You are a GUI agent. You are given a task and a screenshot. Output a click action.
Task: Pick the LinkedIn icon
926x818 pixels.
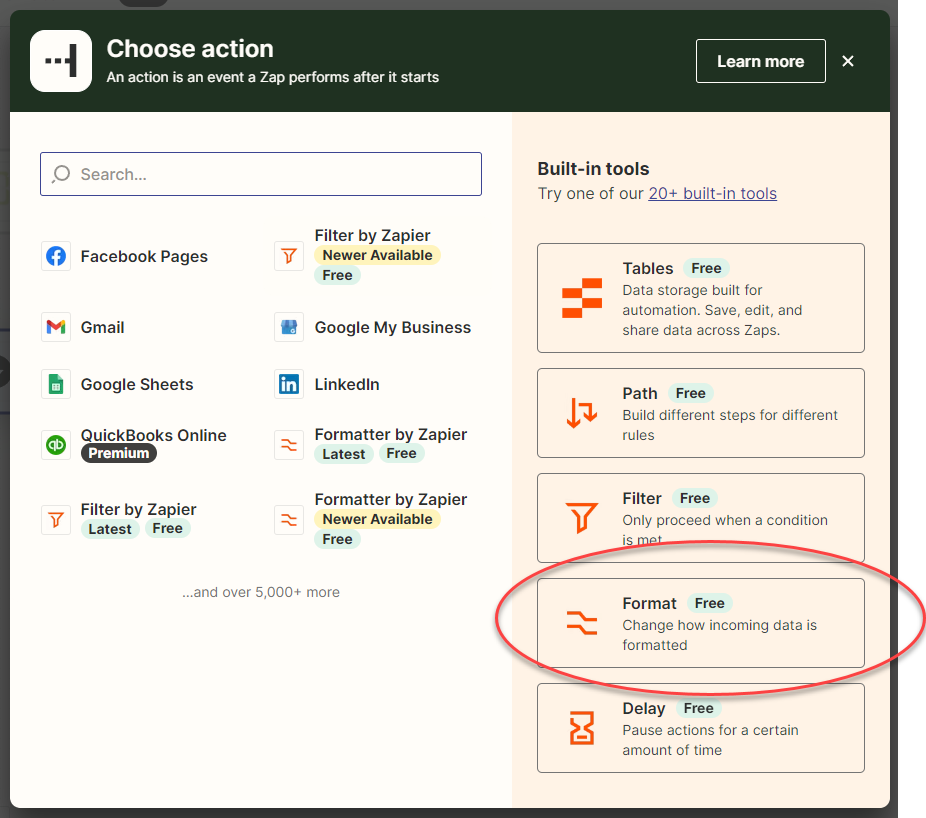point(289,384)
